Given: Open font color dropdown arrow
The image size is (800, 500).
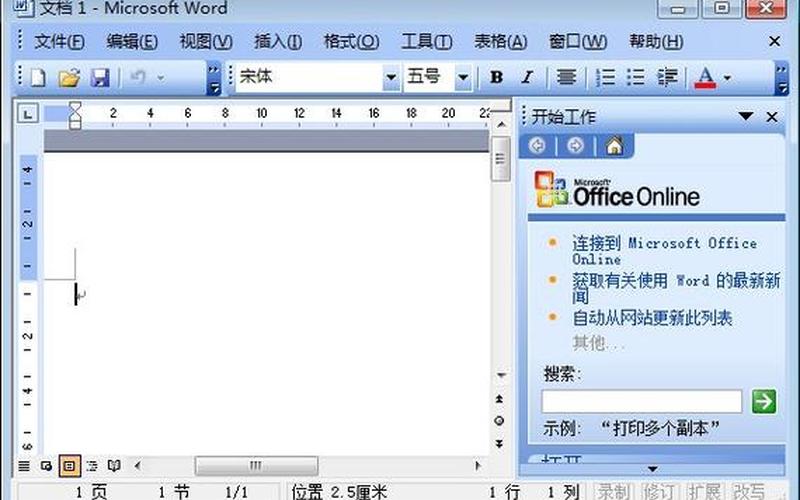Looking at the screenshot, I should coord(728,78).
